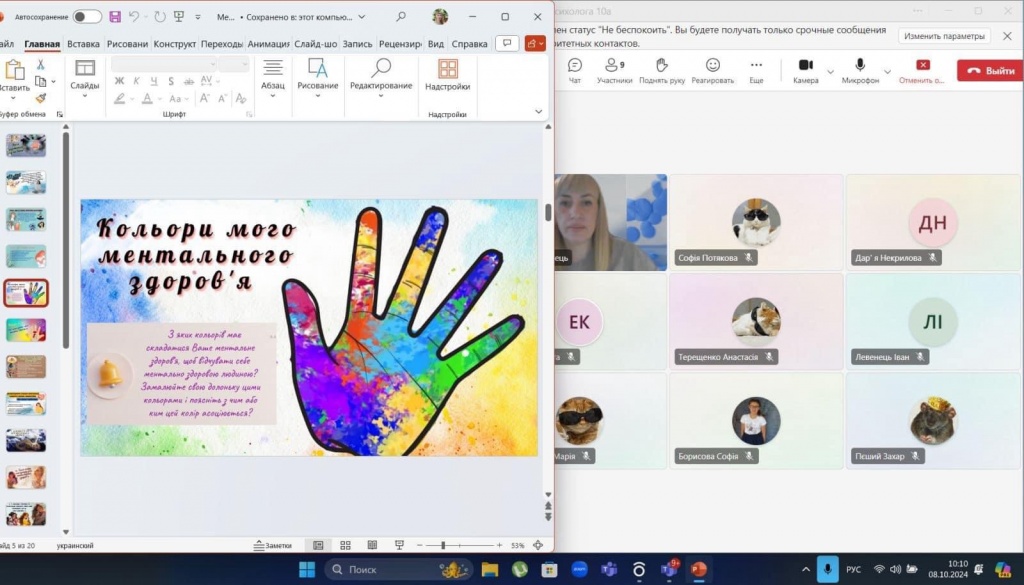The height and width of the screenshot is (585, 1024).
Task: Toggle the AutoSave switch
Action: [x=87, y=17]
